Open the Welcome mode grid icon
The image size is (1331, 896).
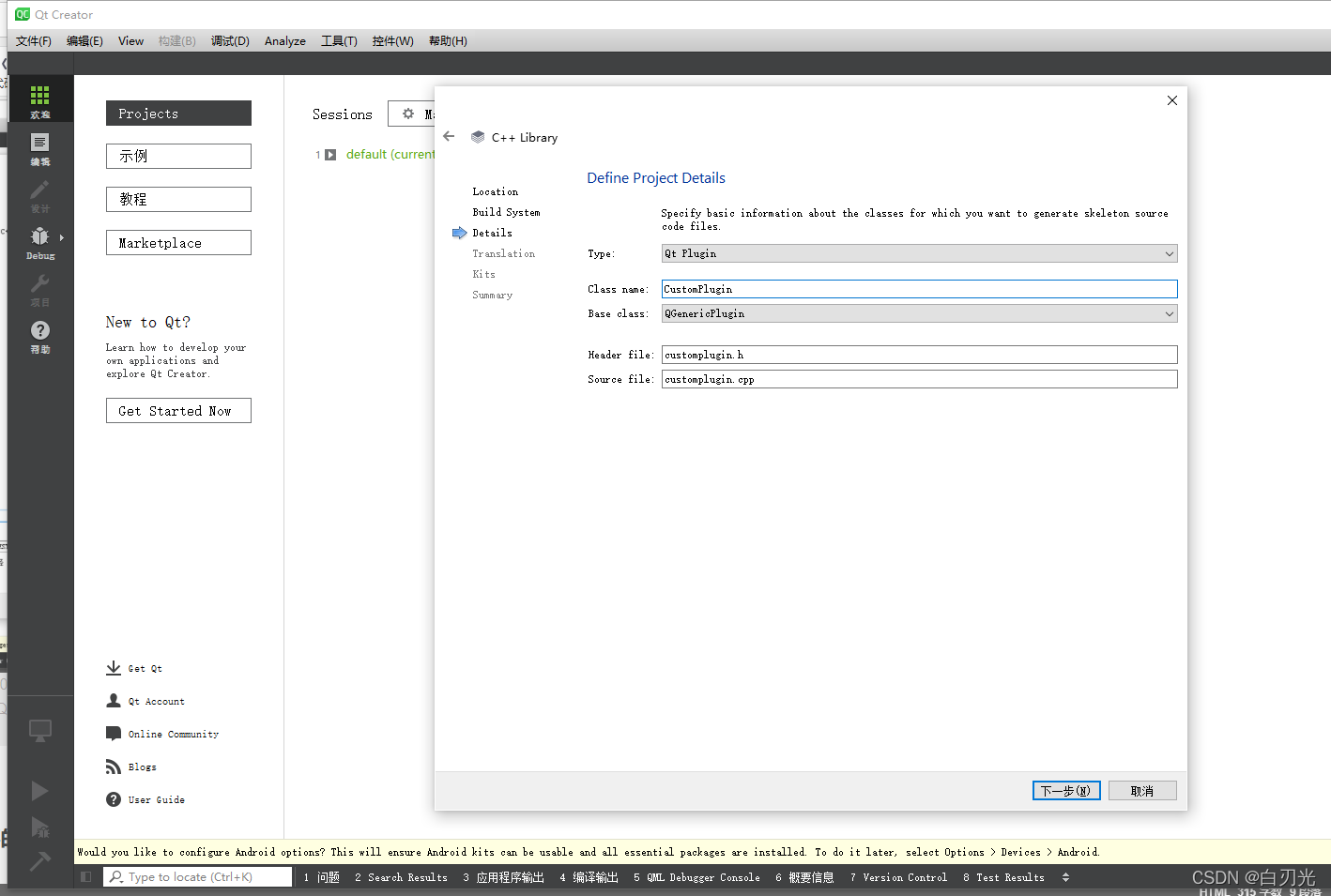[39, 96]
